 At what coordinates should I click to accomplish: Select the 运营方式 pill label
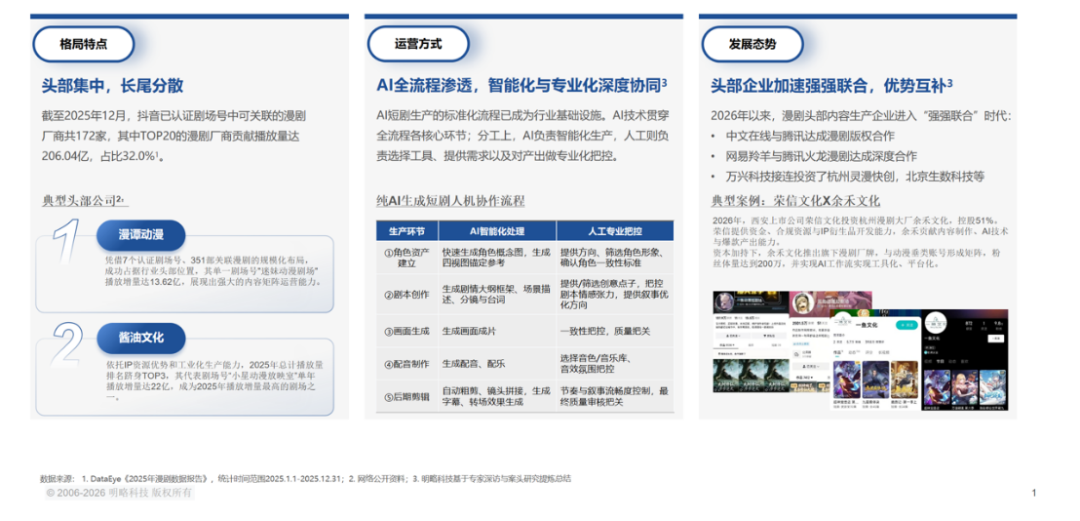point(418,44)
